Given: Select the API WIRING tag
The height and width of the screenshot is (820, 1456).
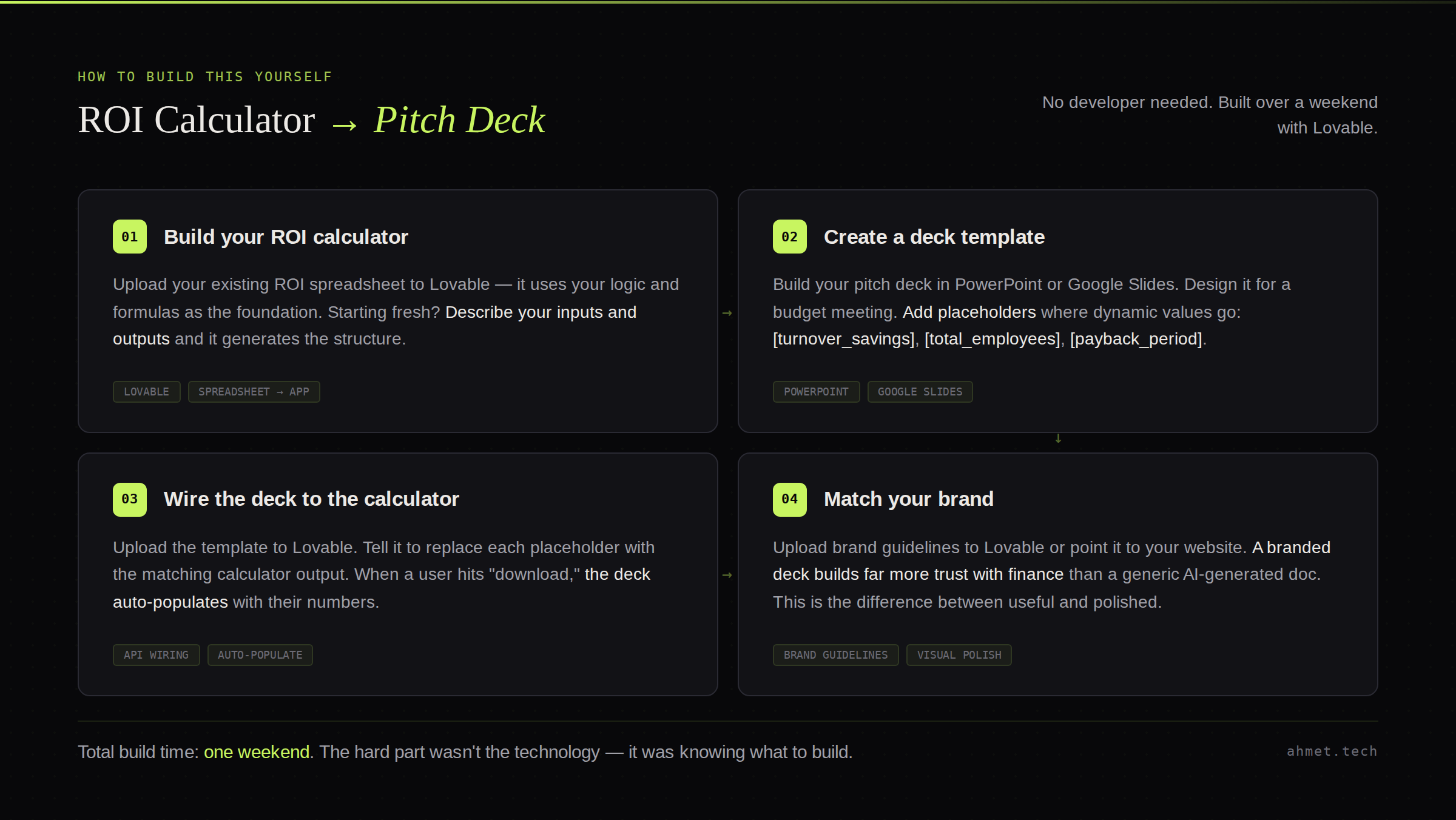Looking at the screenshot, I should coord(156,655).
